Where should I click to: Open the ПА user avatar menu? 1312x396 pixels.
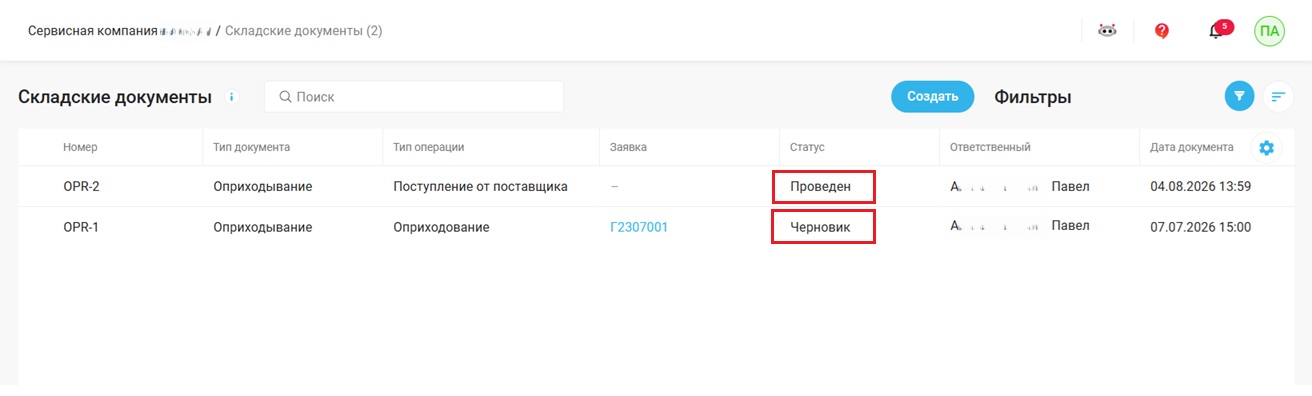(x=1269, y=31)
